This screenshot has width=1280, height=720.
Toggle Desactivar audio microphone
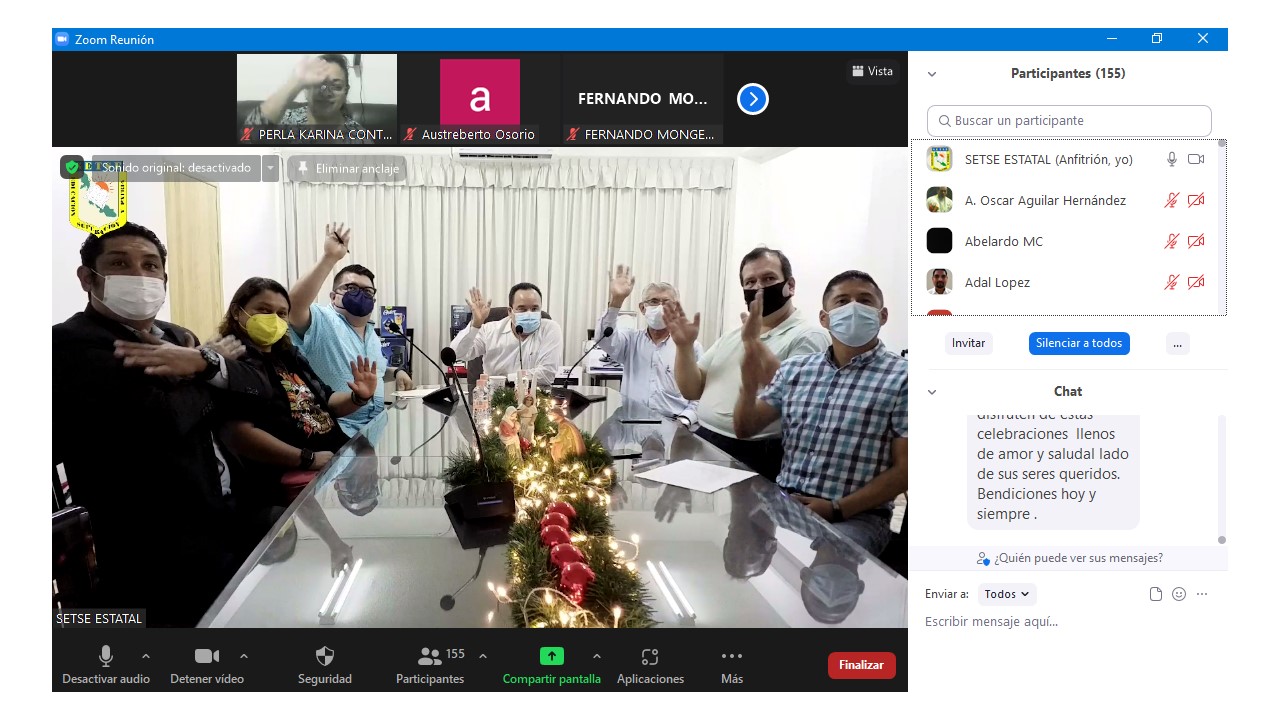tap(105, 656)
